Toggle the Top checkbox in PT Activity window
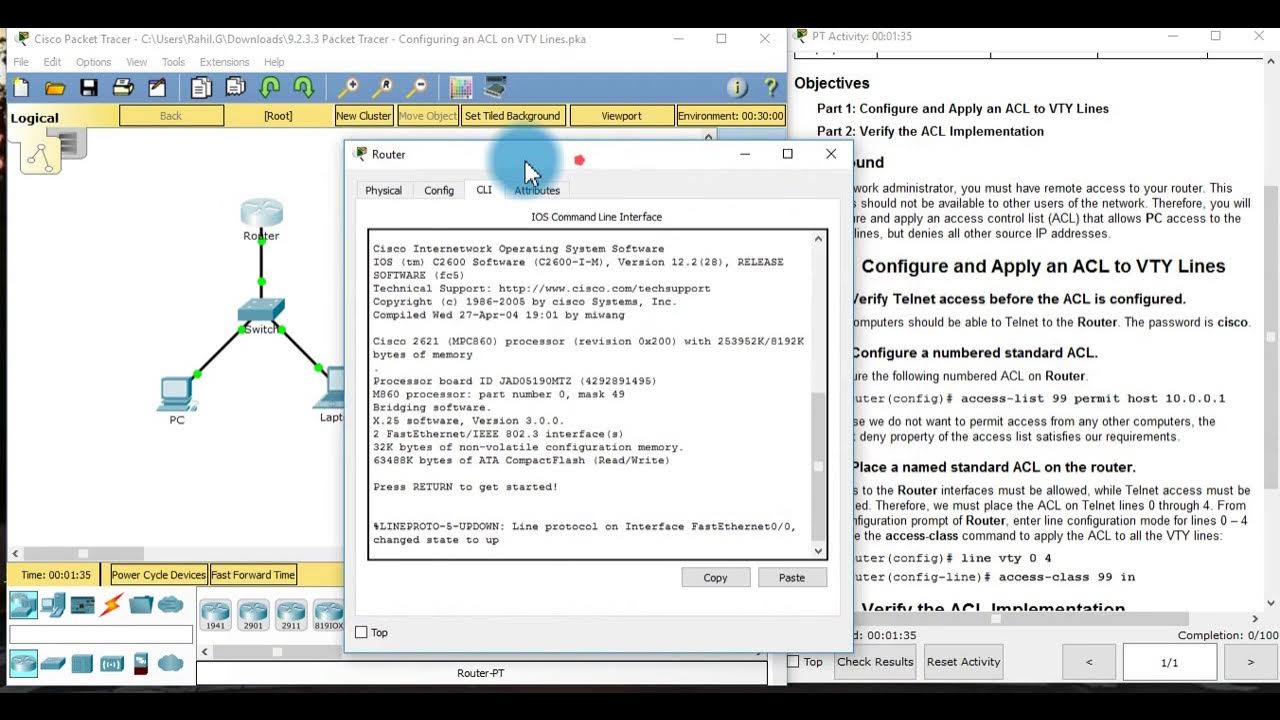1280x720 pixels. click(793, 661)
